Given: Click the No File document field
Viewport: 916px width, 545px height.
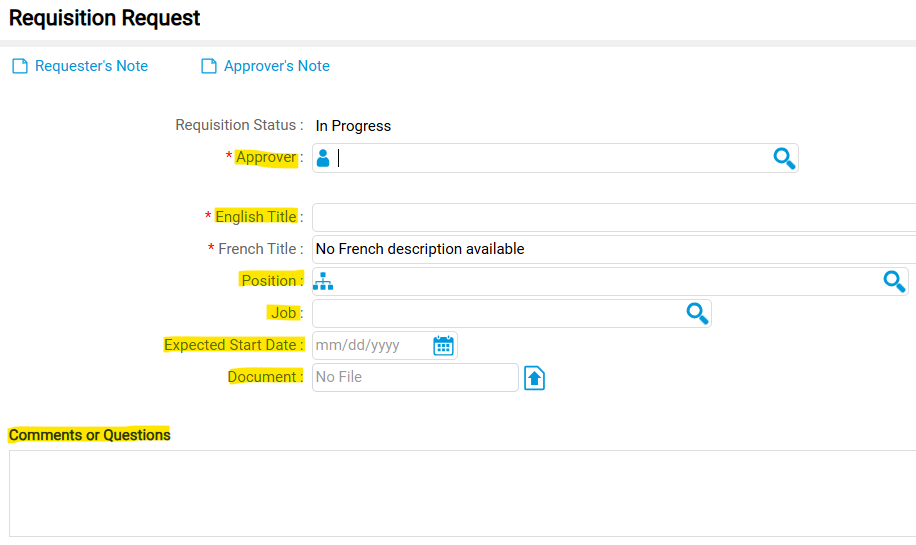Looking at the screenshot, I should [x=415, y=377].
